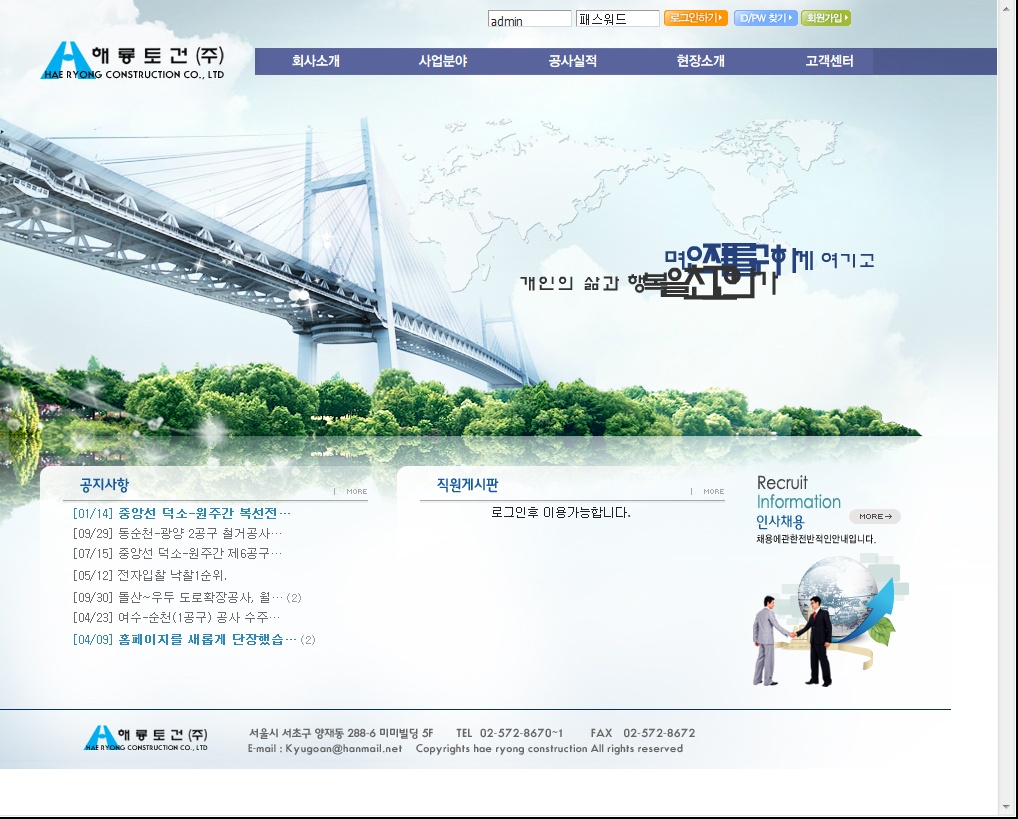Open the 사업분야 menu

click(443, 61)
